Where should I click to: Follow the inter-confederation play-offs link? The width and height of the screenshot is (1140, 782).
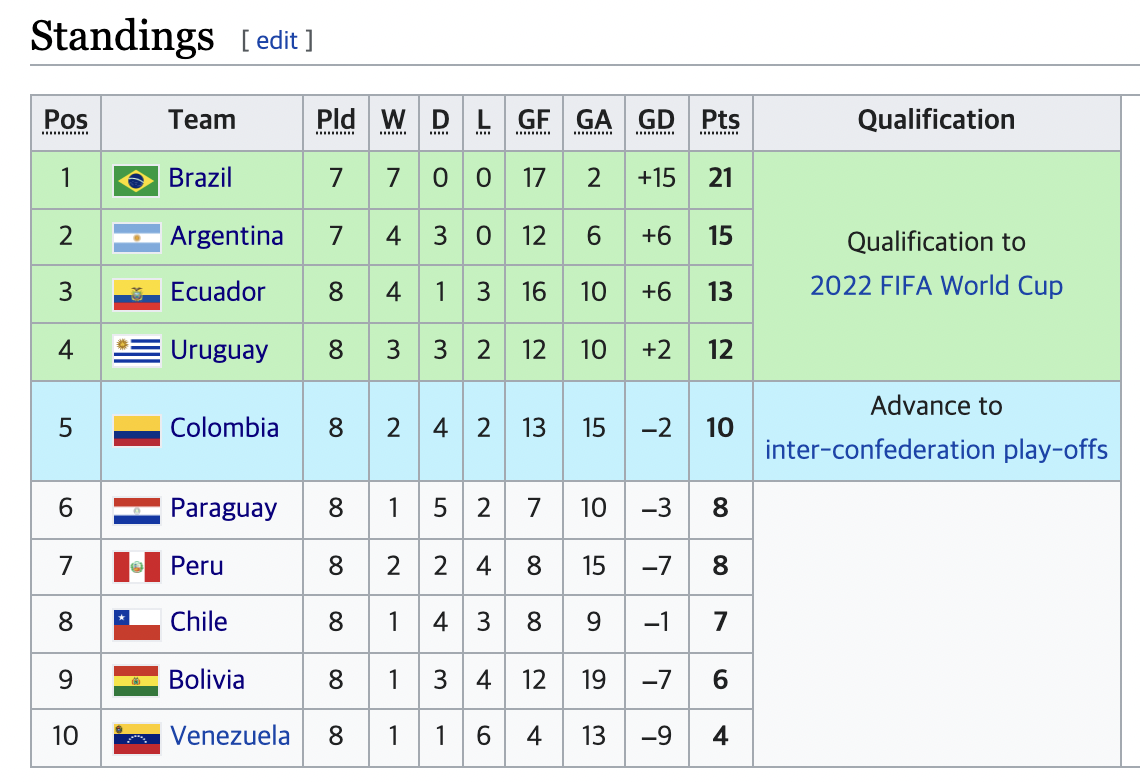936,450
